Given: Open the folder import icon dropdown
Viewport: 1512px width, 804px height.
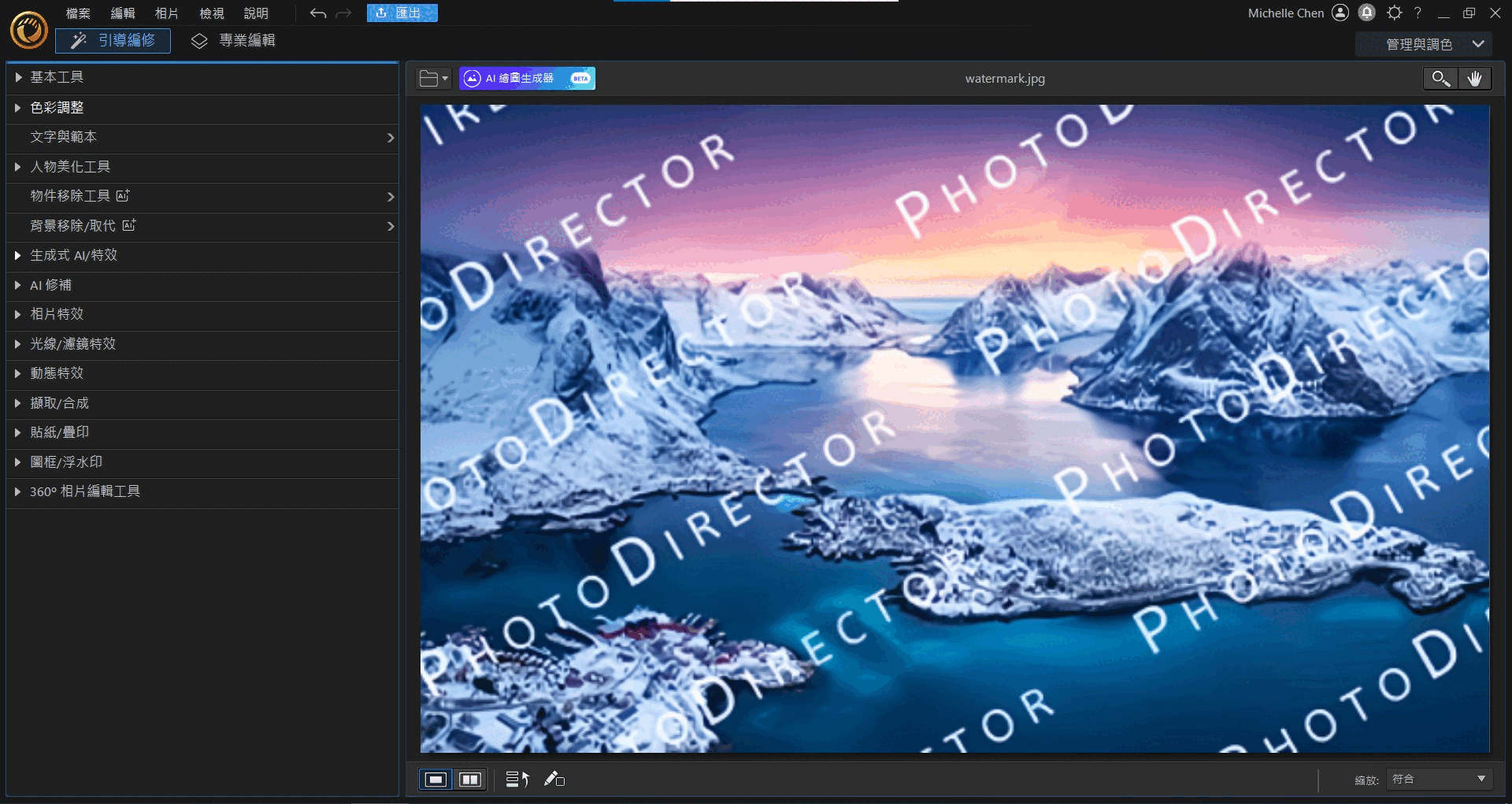Looking at the screenshot, I should click(x=433, y=79).
